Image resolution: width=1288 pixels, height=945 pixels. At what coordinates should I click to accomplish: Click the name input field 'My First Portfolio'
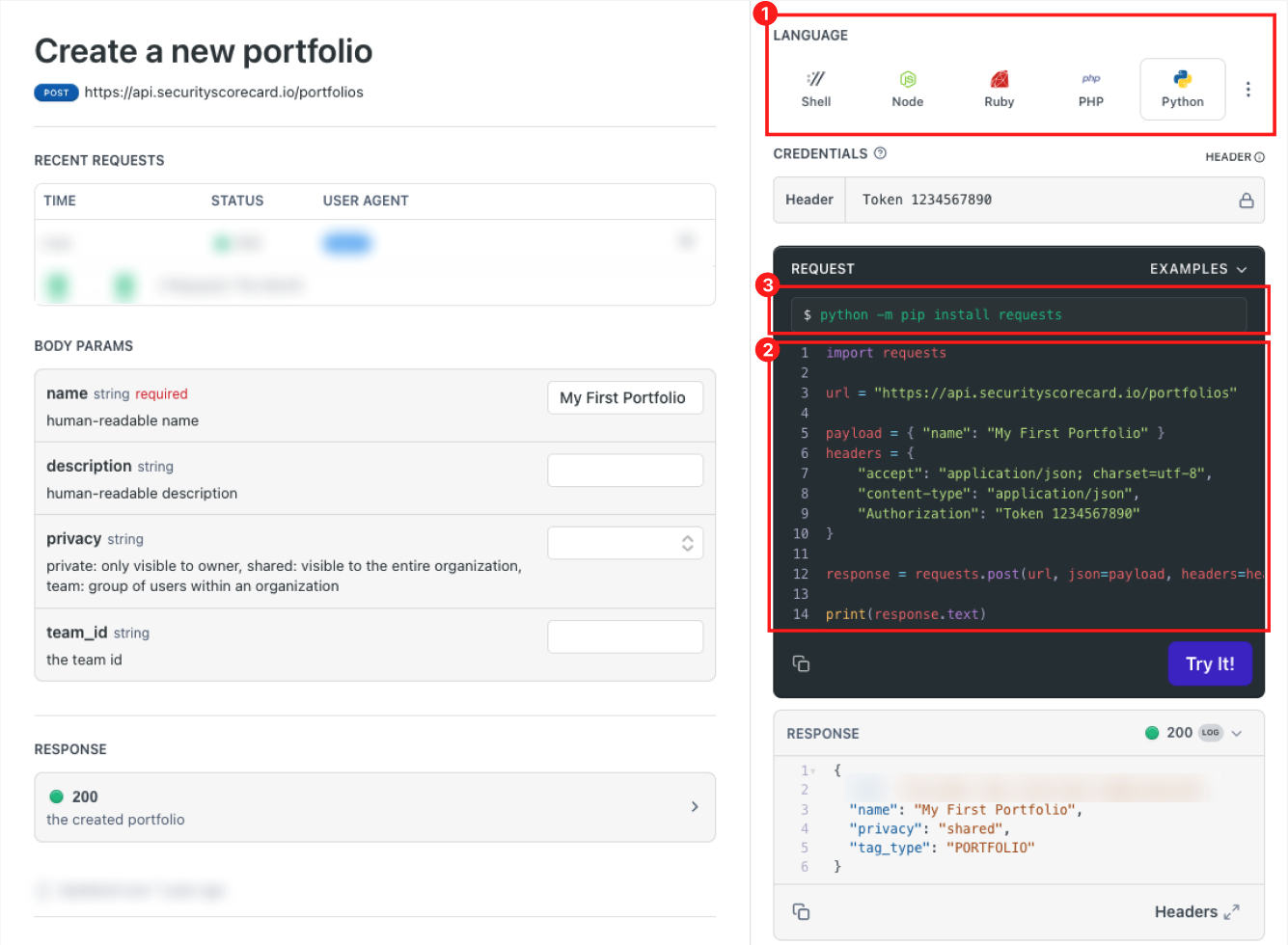point(625,397)
